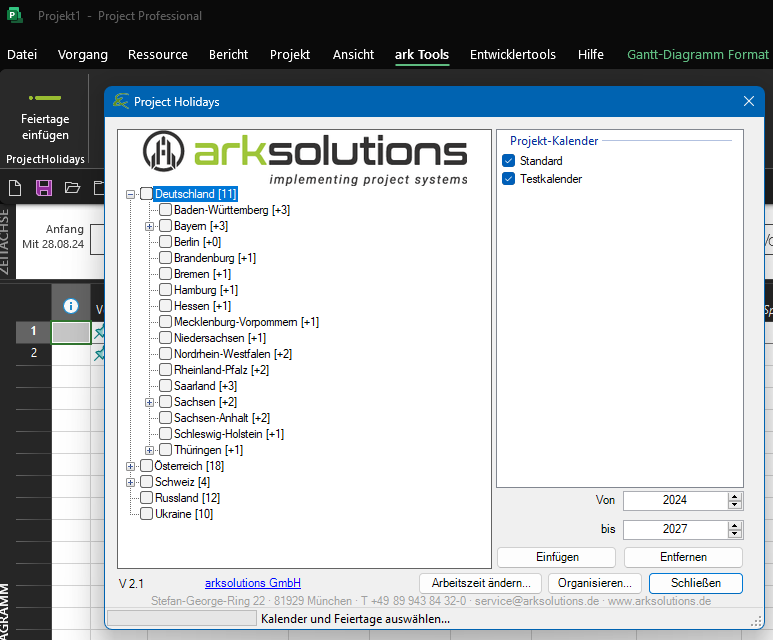This screenshot has height=640, width=773.
Task: Check the Baden-Württemberg [+3] checkbox
Action: (x=166, y=210)
